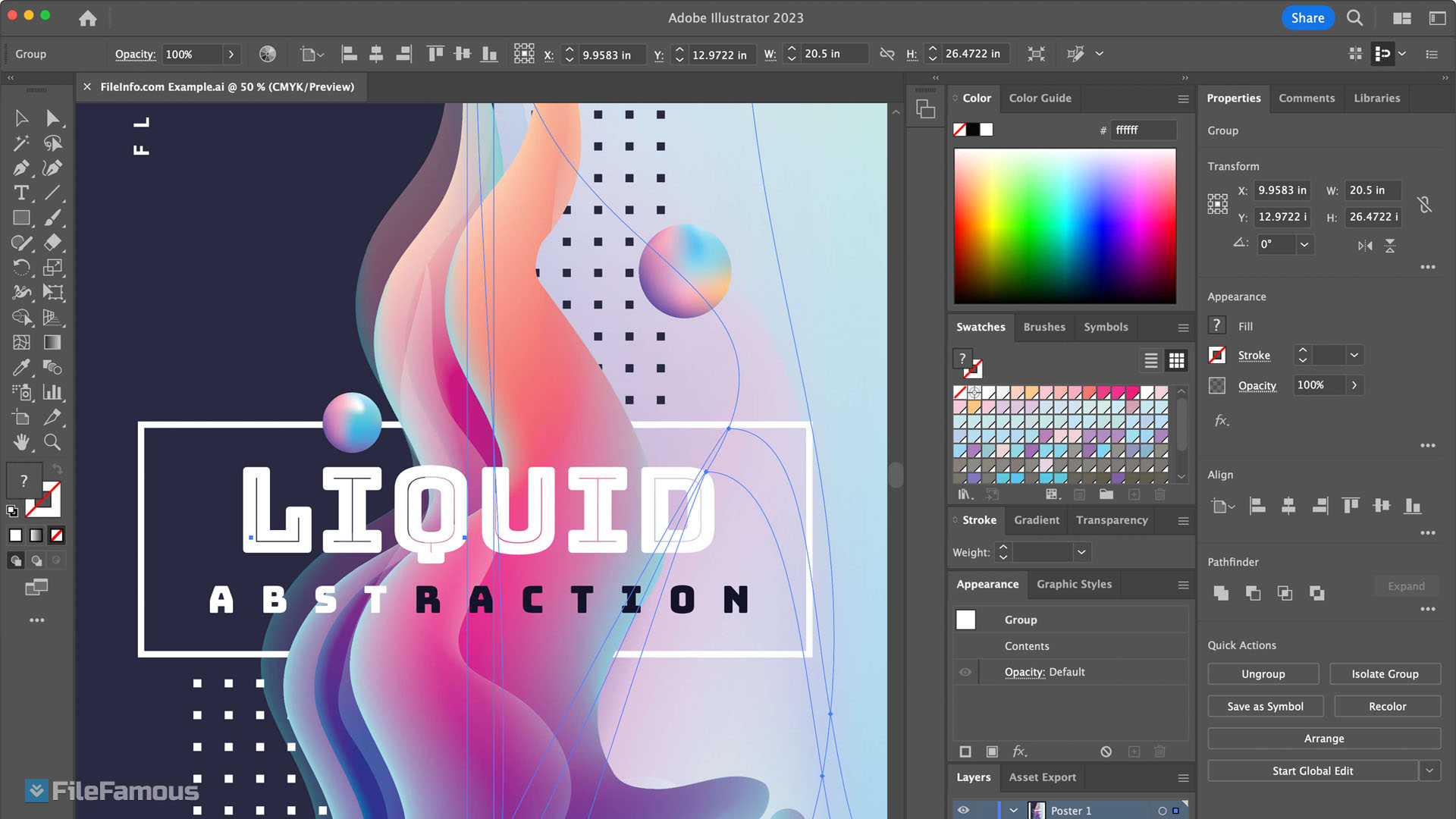Open the stroke weight dropdown in the Stroke panel
Viewport: 1456px width, 819px height.
(x=1081, y=552)
